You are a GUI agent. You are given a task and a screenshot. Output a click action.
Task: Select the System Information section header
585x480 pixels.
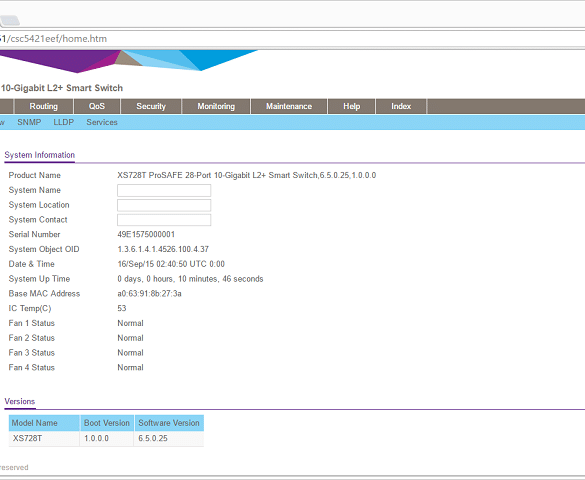pos(40,155)
